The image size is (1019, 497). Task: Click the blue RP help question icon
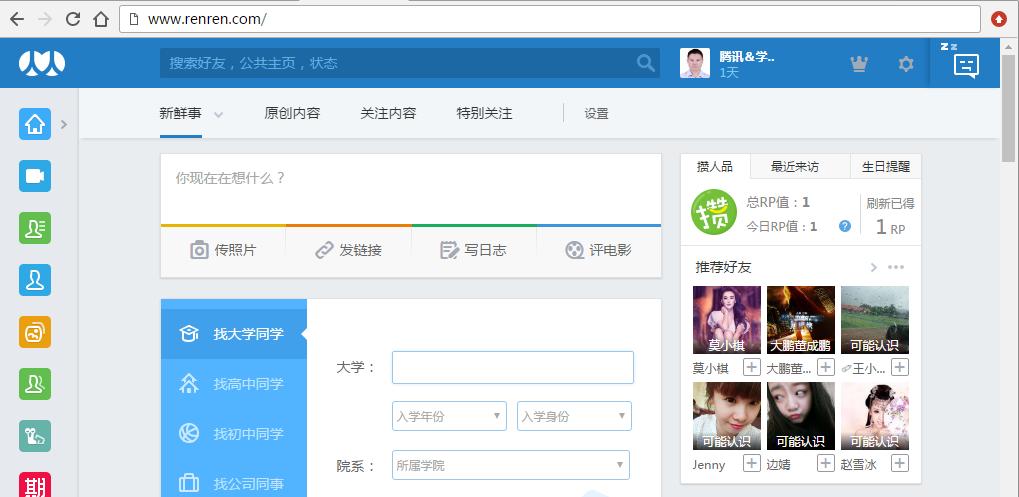pos(845,226)
